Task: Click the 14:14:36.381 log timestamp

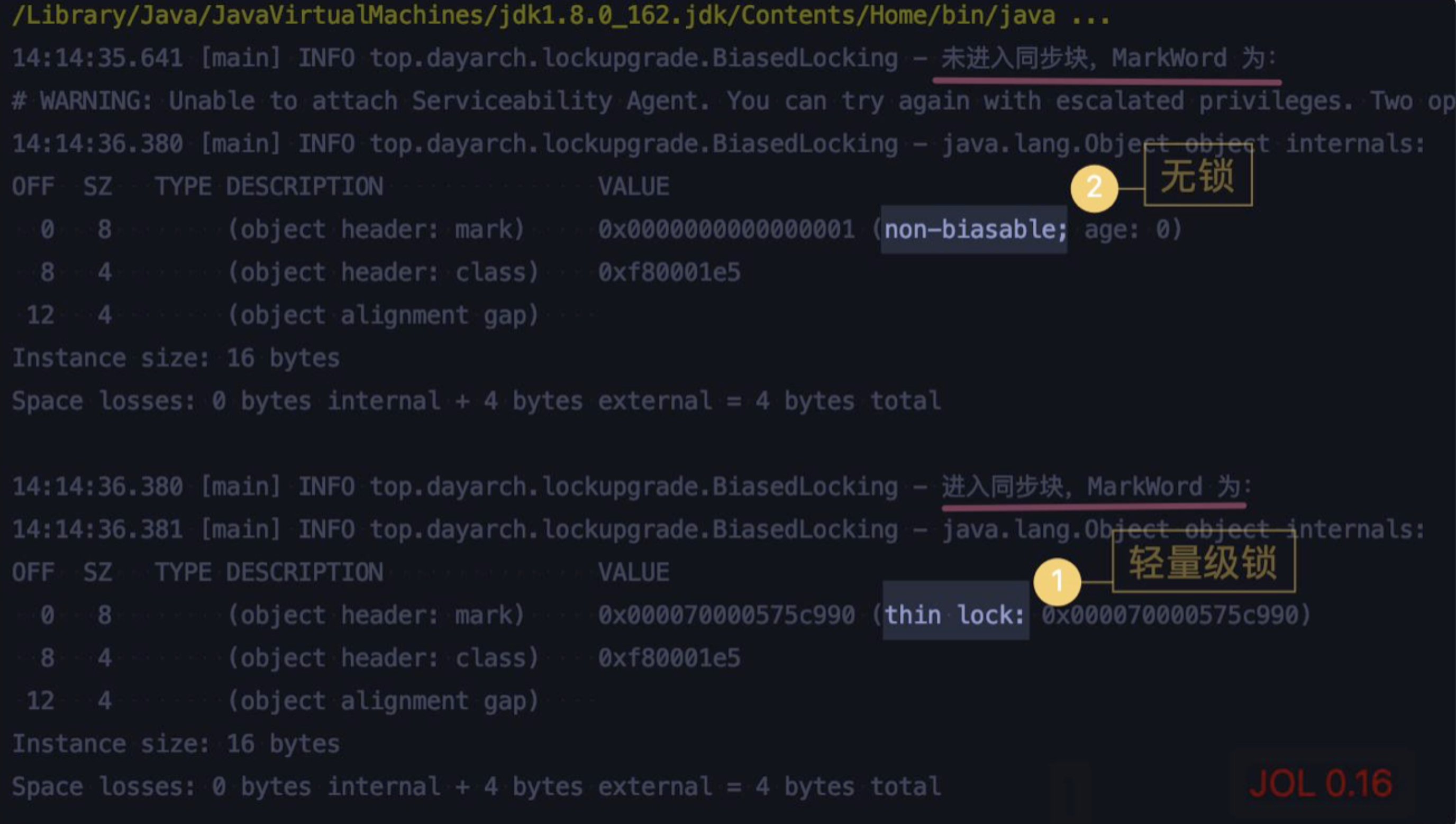Action: pyautogui.click(x=97, y=530)
